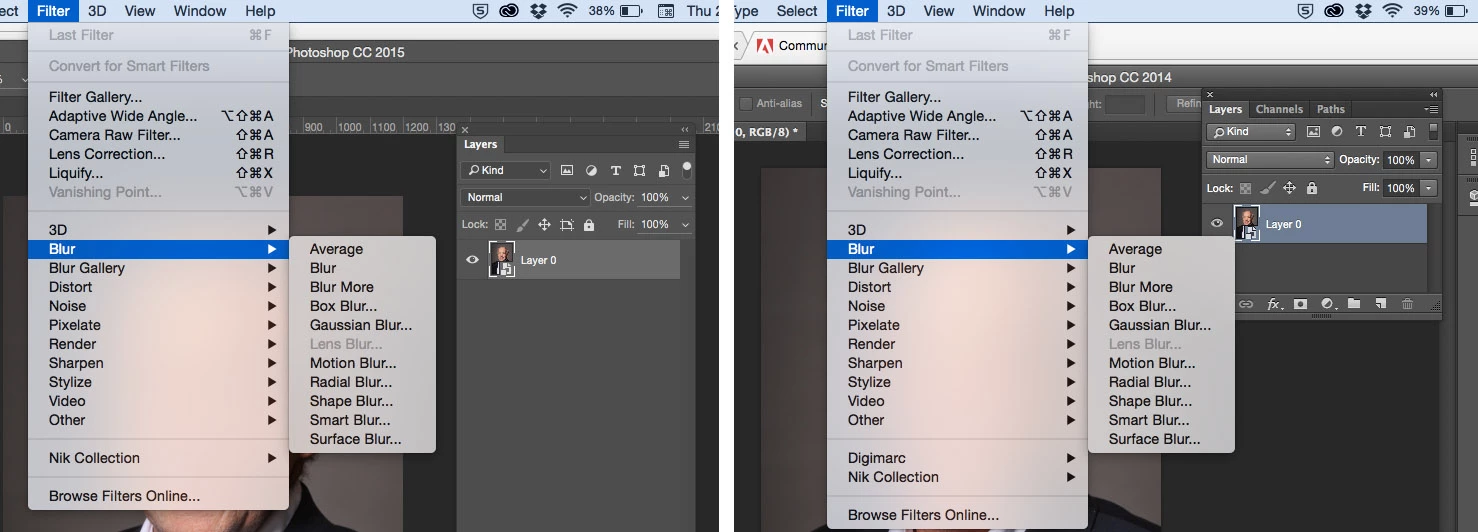This screenshot has height=532, width=1478.
Task: Switch to Channels tab in CC 2014 panel
Action: pos(1280,109)
